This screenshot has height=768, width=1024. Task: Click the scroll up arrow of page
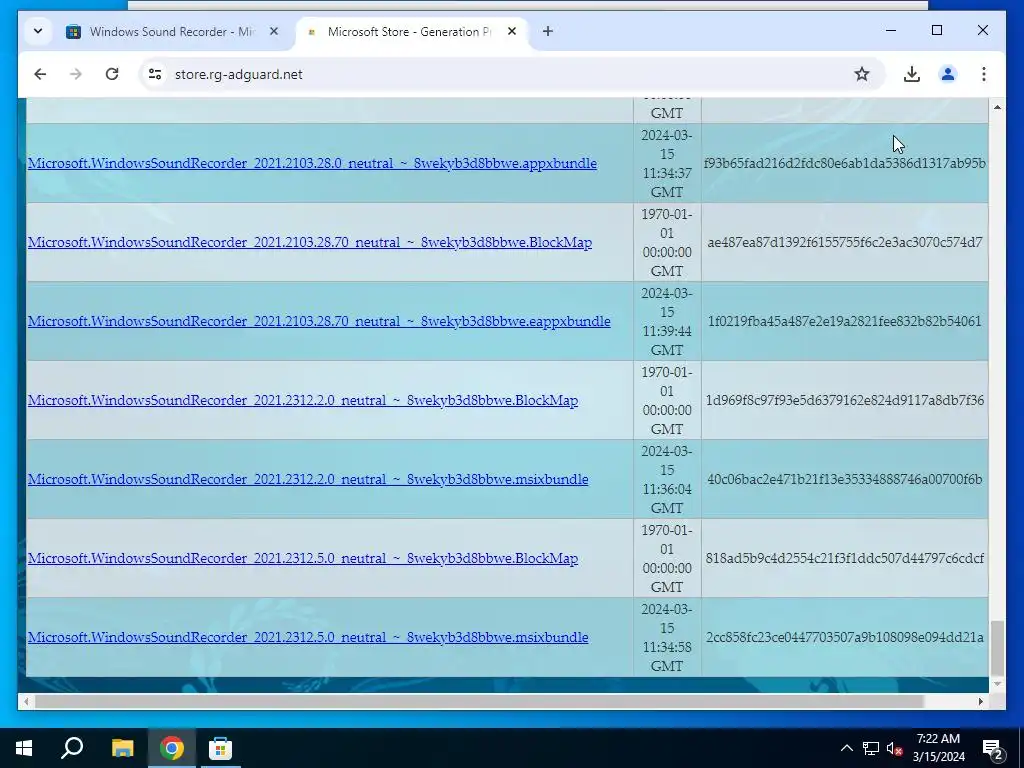click(x=997, y=106)
